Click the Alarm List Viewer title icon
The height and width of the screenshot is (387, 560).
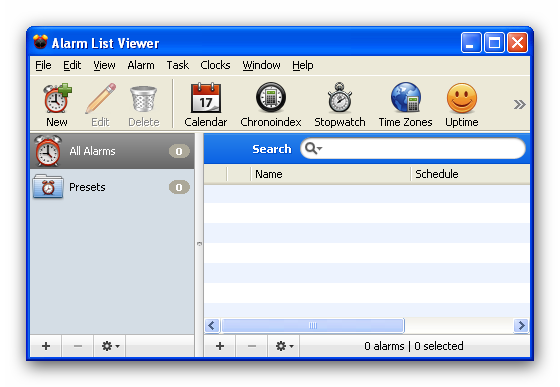pyautogui.click(x=40, y=42)
